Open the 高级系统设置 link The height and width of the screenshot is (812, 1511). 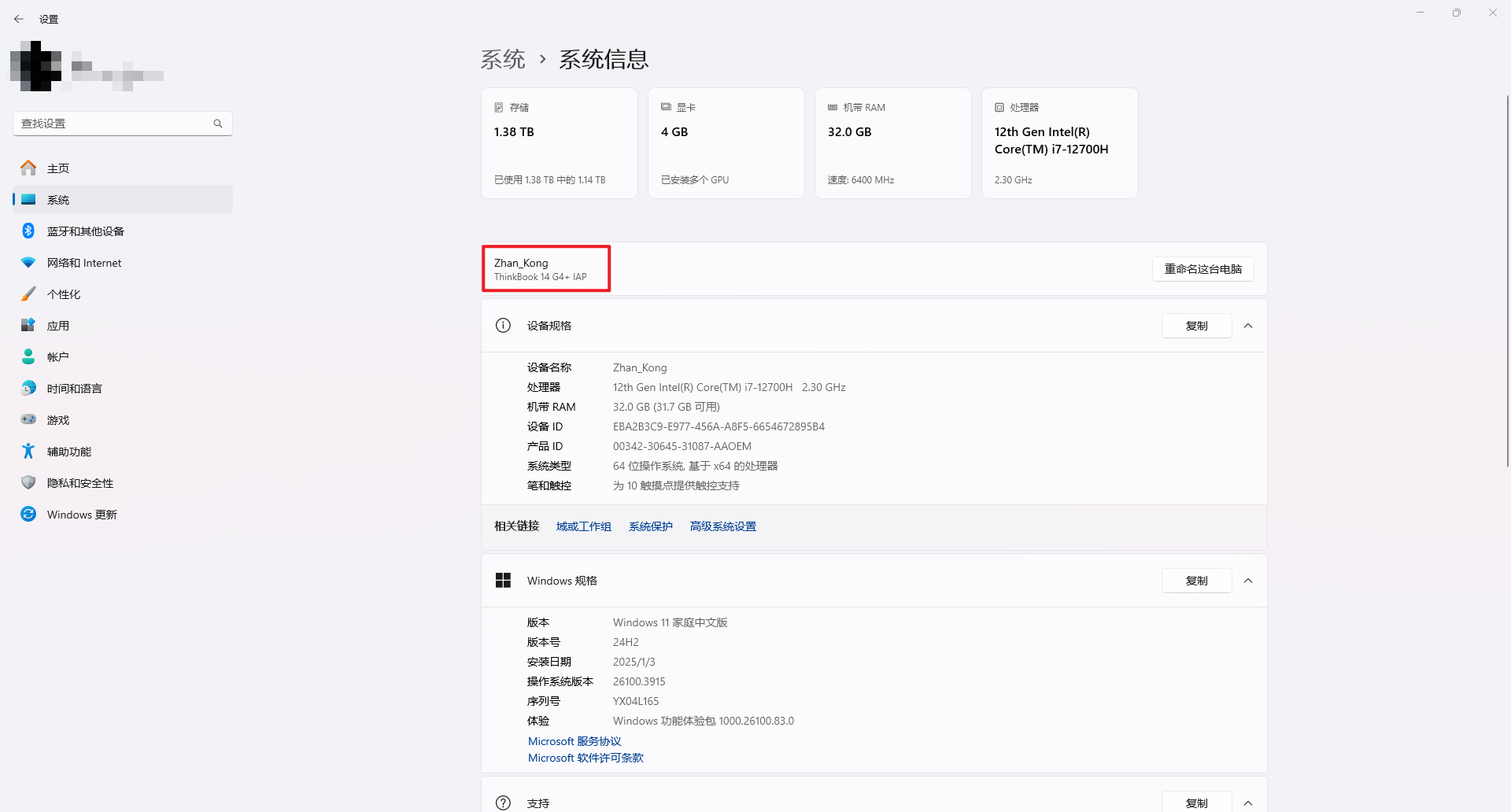click(x=723, y=526)
